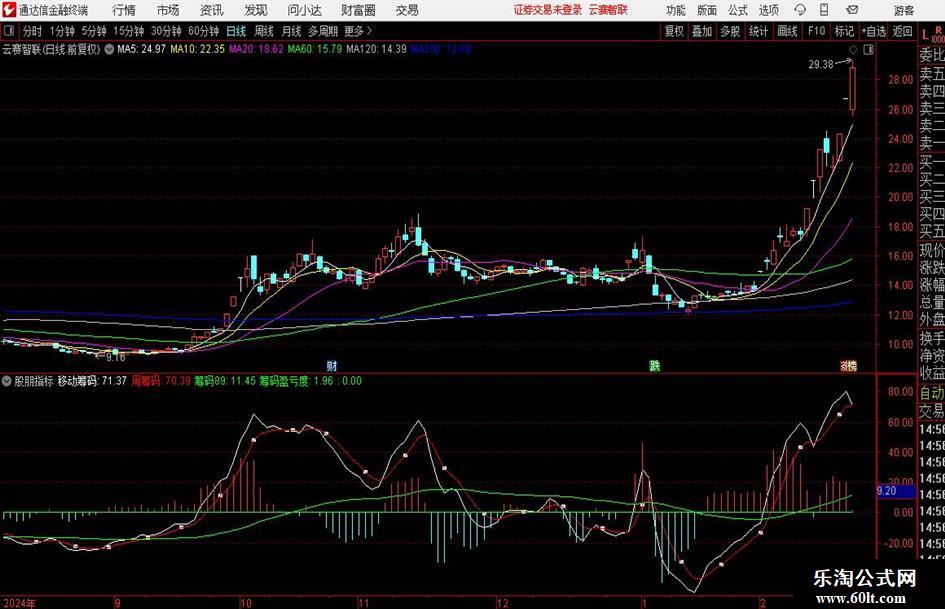The image size is (945, 609).
Task: Click the MA20: 18.62 indicator label
Action: coord(256,49)
